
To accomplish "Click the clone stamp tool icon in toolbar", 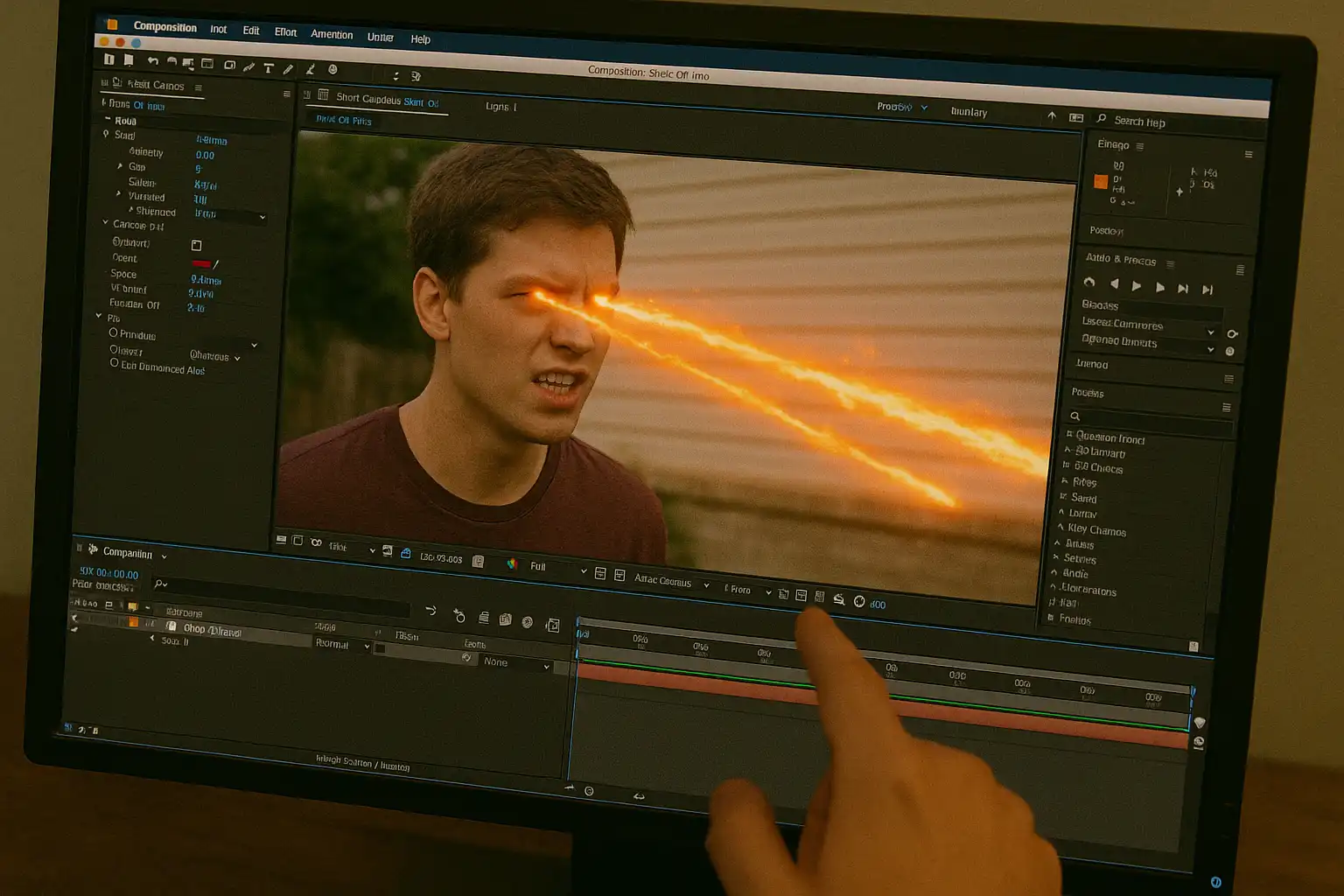I will 310,68.
